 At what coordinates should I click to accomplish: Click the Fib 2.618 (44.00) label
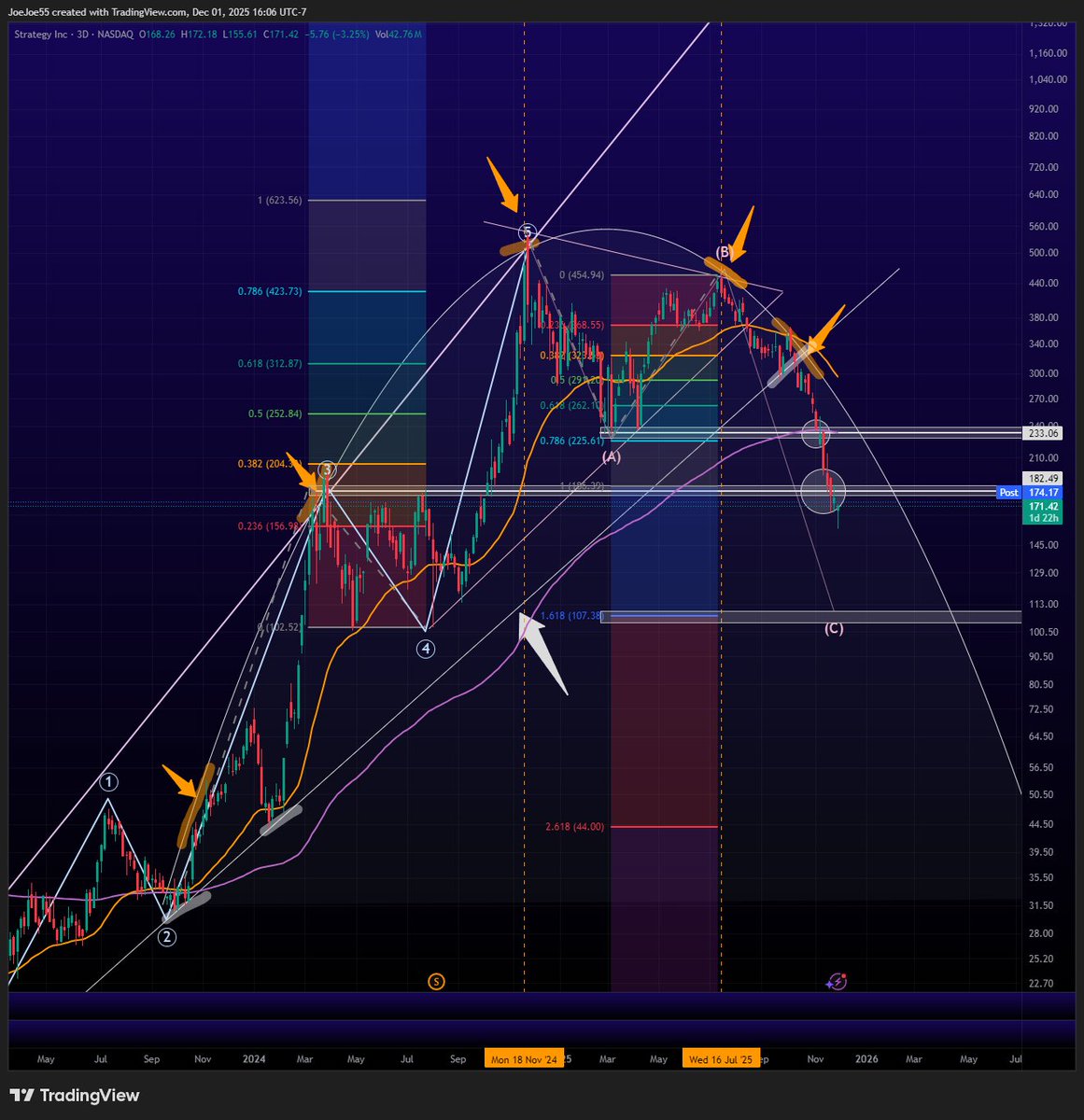(574, 827)
